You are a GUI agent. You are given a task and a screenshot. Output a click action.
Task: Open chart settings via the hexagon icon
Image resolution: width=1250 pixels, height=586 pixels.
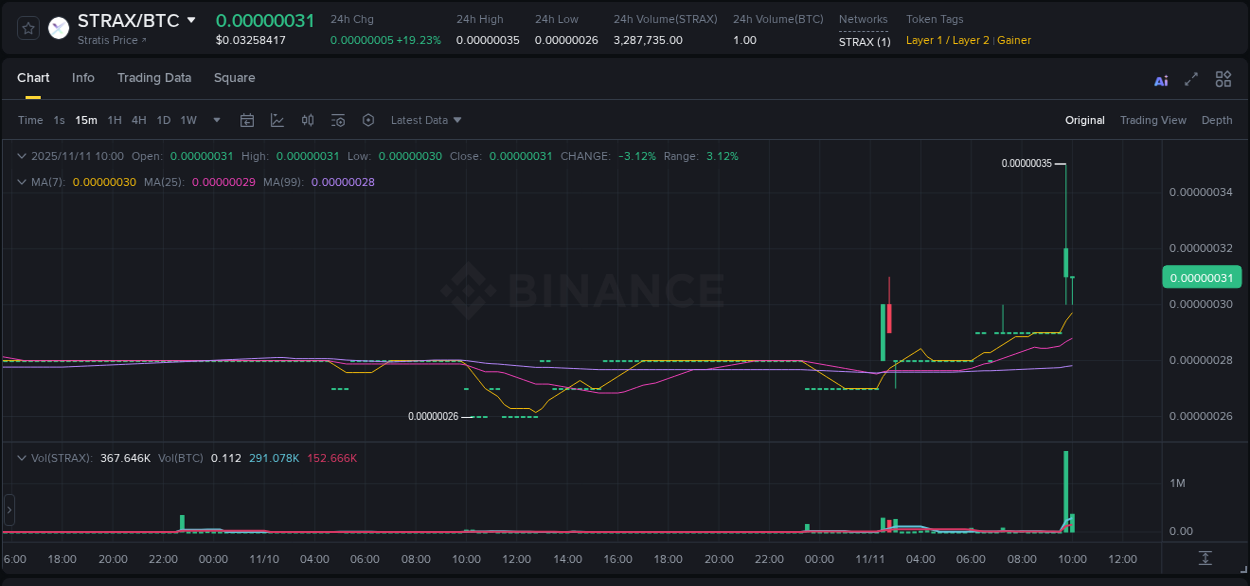point(368,119)
